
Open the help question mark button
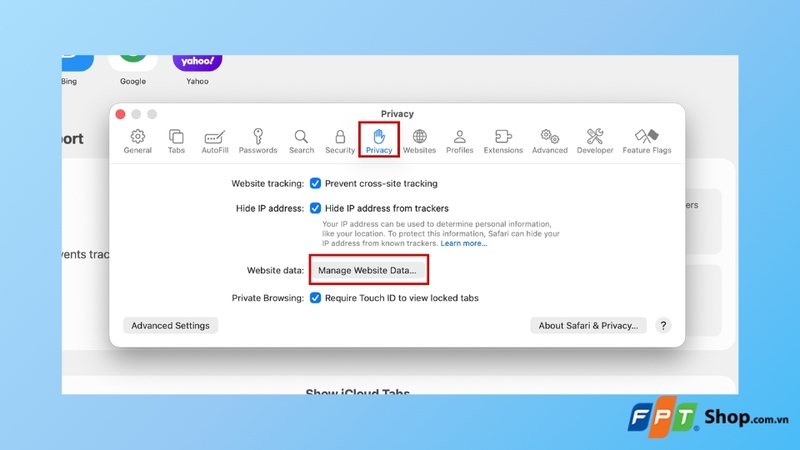[663, 326]
